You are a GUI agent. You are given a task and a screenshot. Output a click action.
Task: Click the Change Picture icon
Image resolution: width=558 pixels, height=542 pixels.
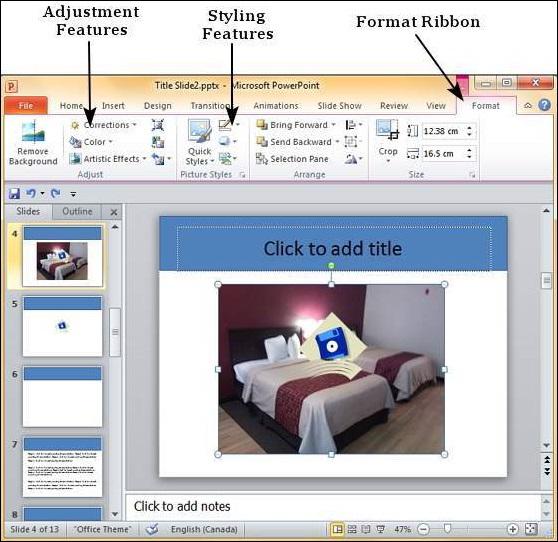pos(158,142)
